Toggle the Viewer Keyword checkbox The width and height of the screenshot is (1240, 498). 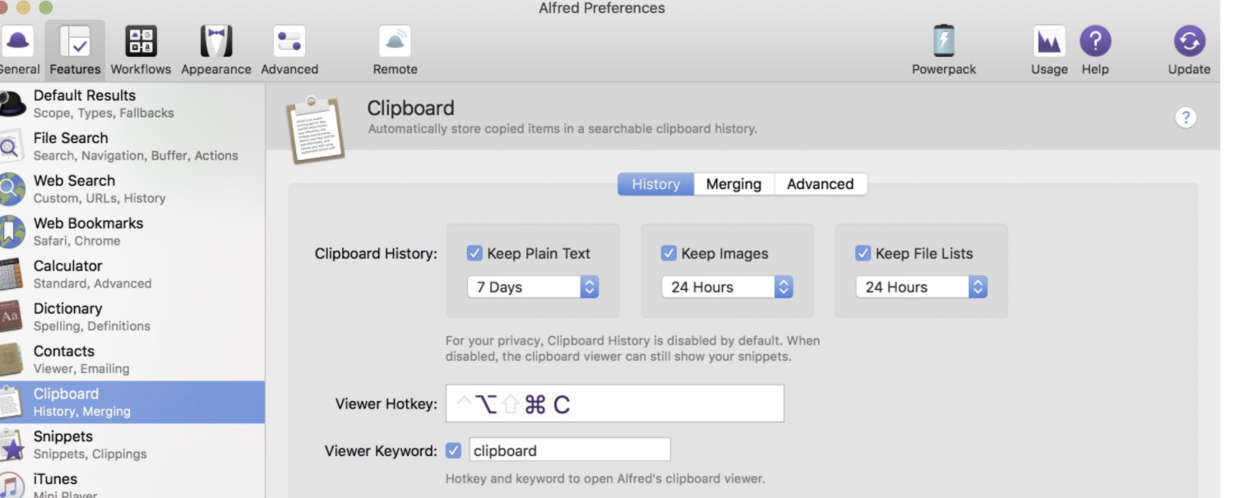point(453,450)
